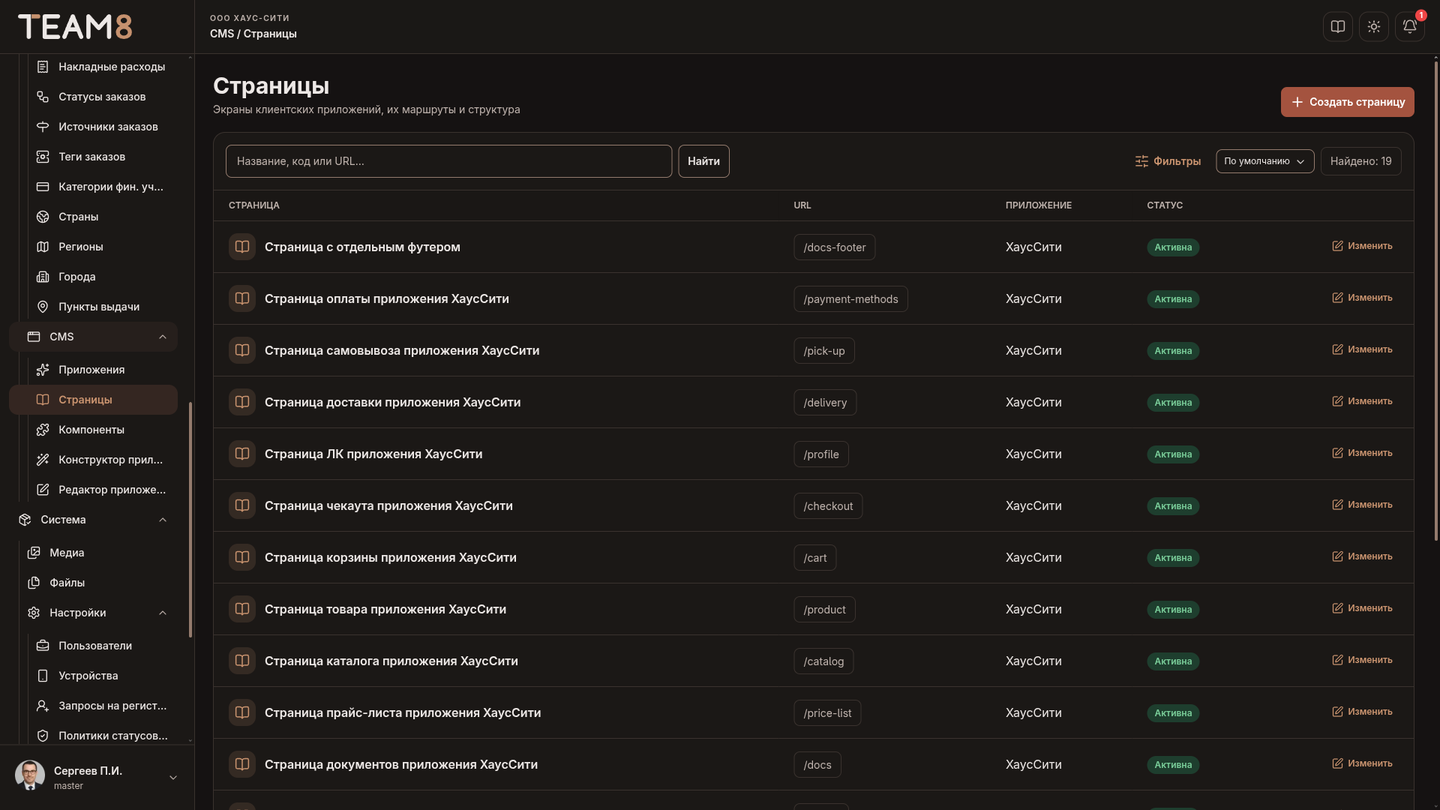The height and width of the screenshot is (810, 1440).
Task: Click the Активна badge in the /catalog row
Action: 1173,661
